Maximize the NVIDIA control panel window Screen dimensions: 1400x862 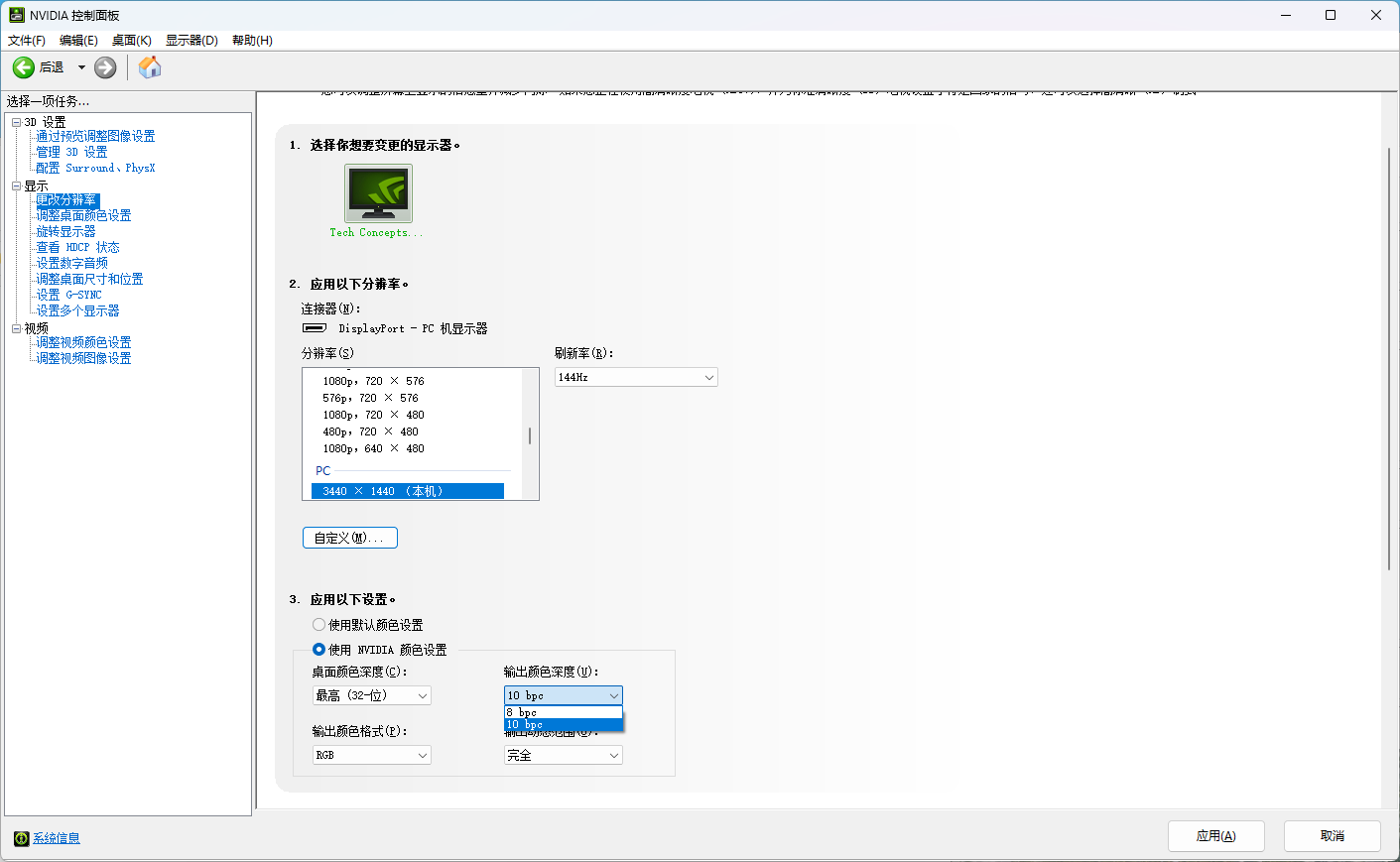pos(1331,15)
